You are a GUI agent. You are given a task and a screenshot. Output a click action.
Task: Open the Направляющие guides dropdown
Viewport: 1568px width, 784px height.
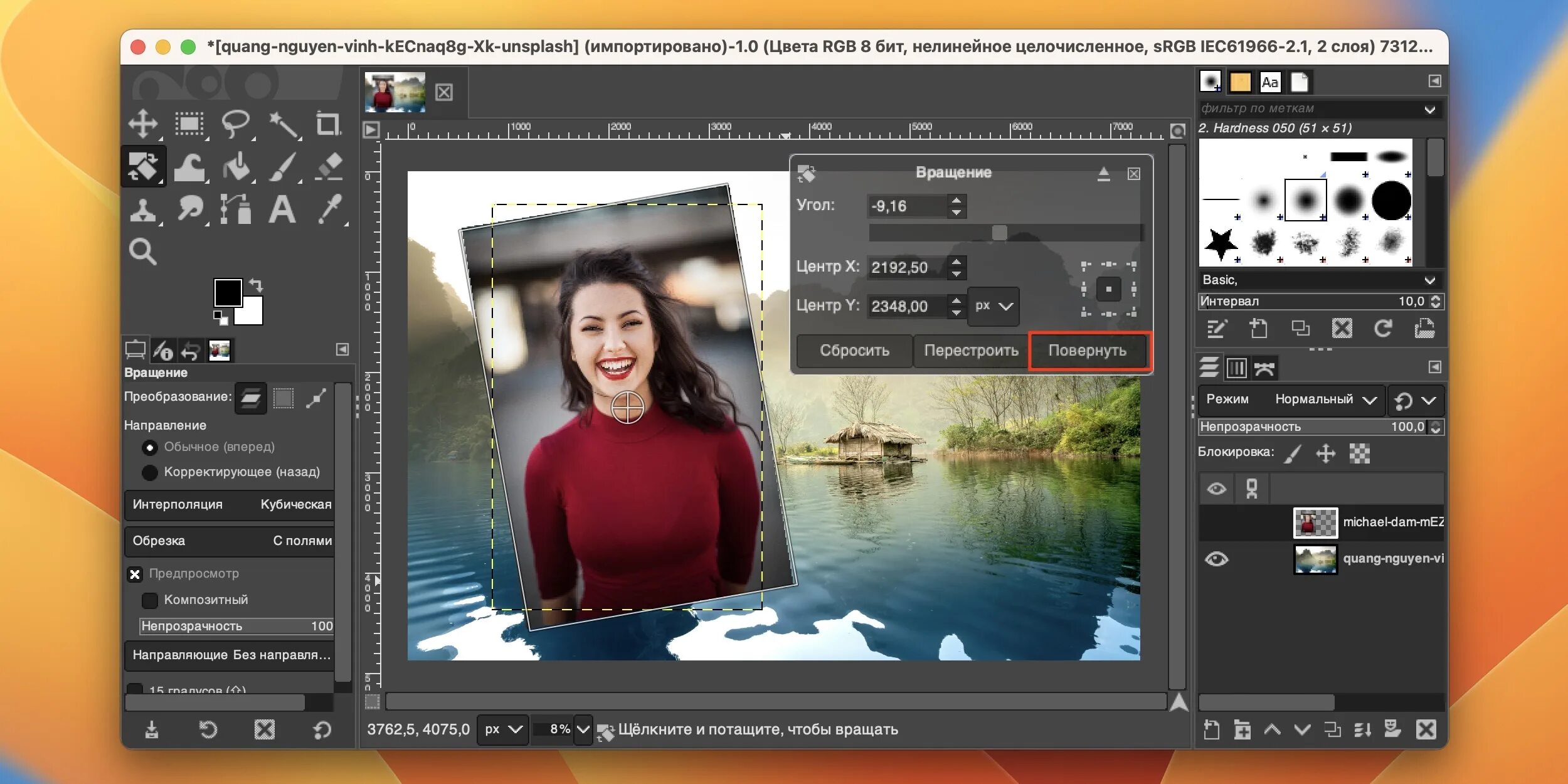tap(230, 655)
